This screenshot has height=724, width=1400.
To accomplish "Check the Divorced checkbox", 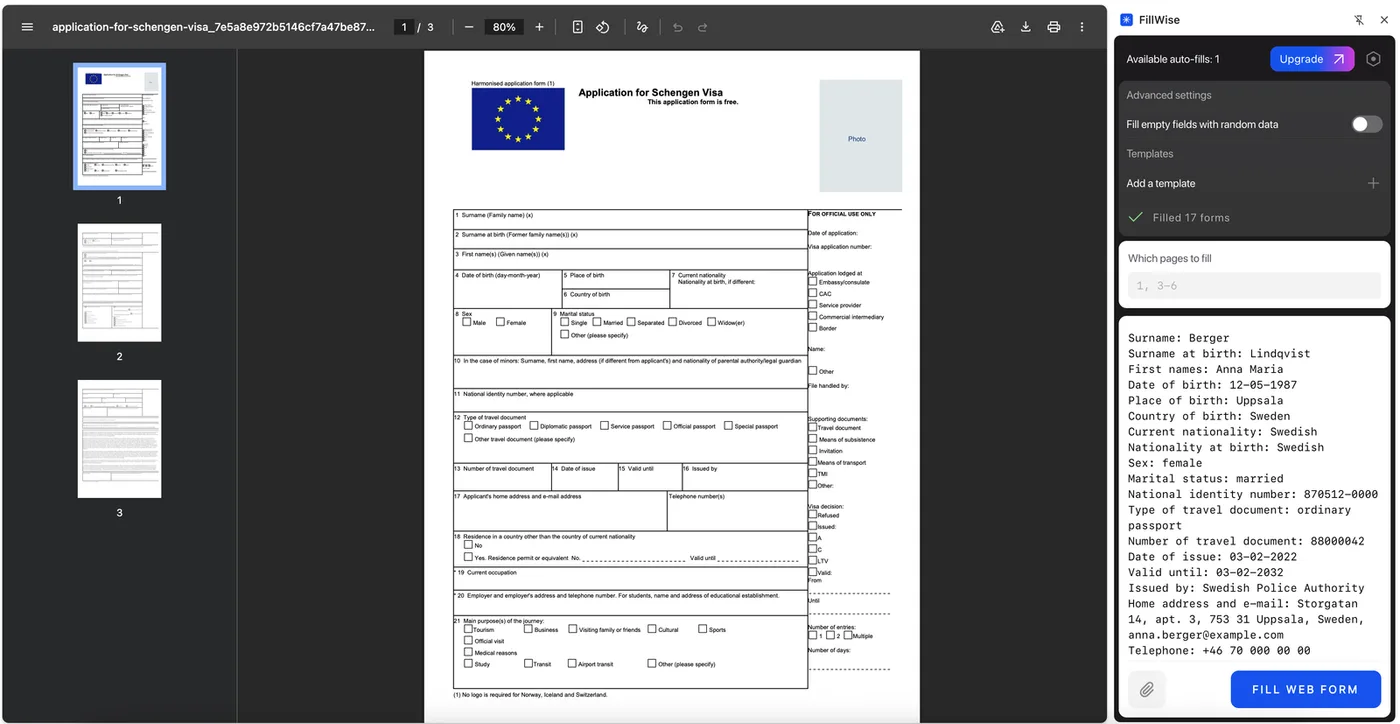I will [671, 322].
